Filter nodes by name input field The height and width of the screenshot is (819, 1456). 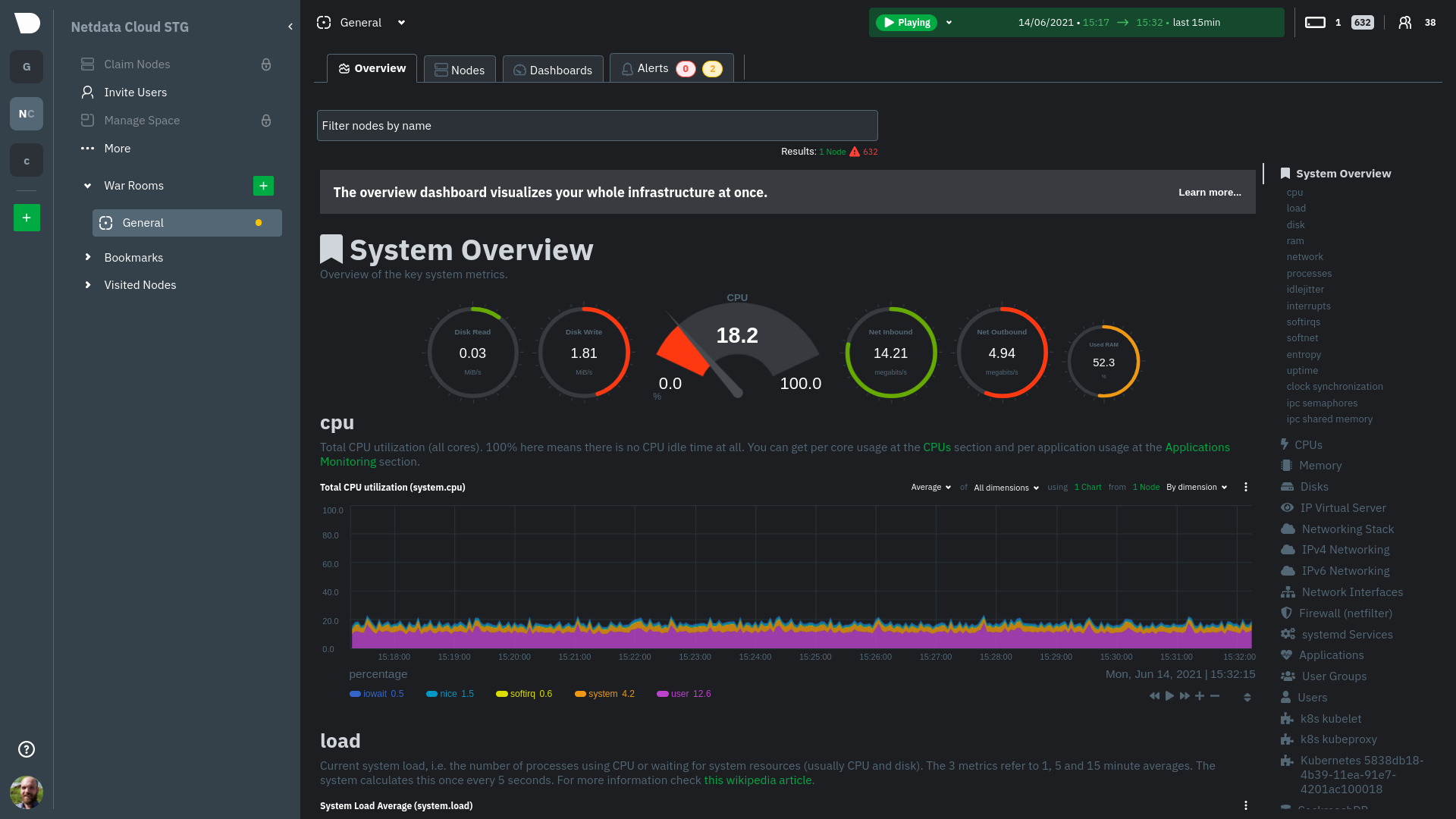(598, 125)
